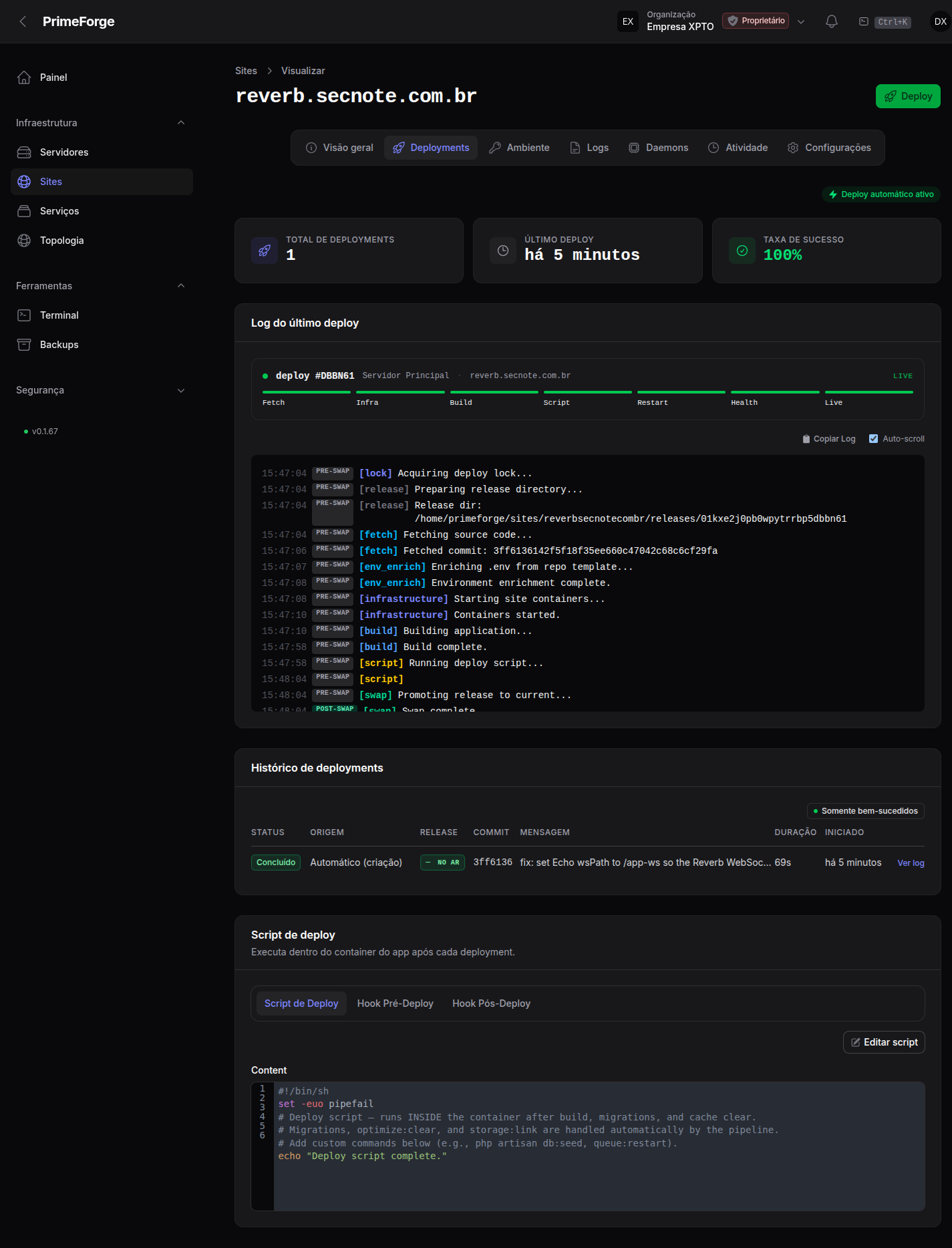Click the clock icon on Atividade tab

tap(713, 148)
